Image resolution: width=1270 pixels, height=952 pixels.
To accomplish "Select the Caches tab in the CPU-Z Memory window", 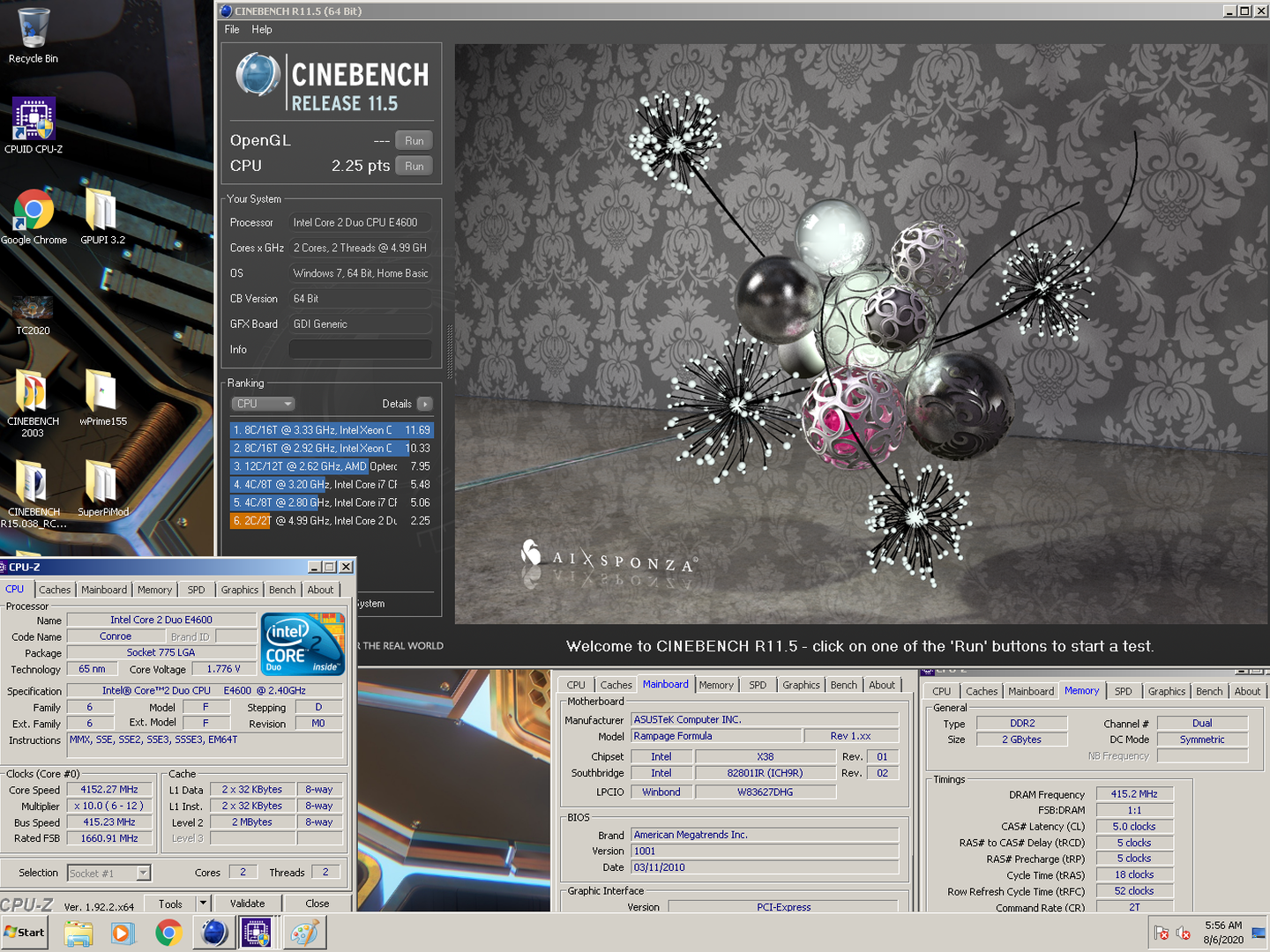I will 982,691.
